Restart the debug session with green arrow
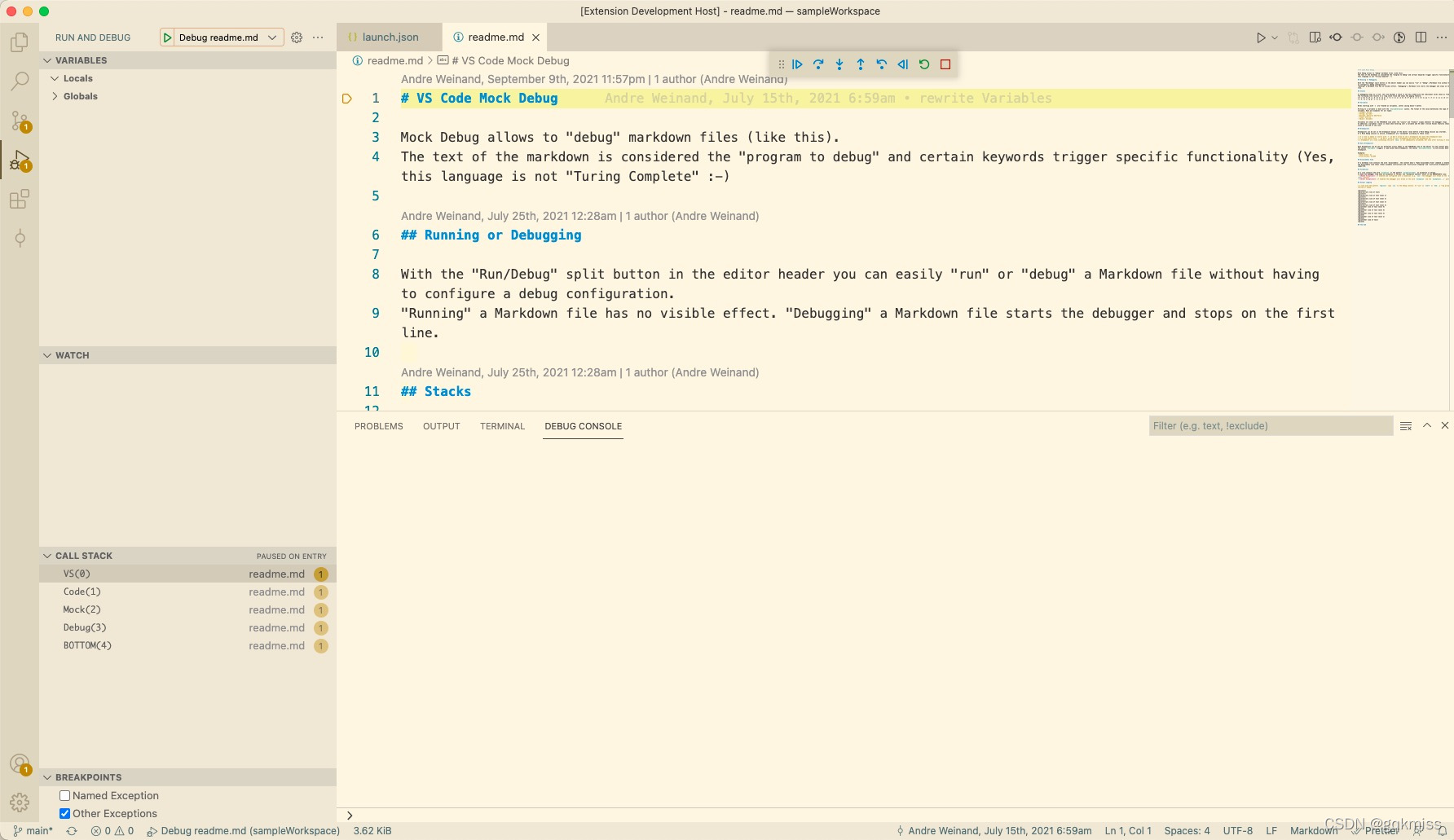The height and width of the screenshot is (840, 1454). click(924, 64)
